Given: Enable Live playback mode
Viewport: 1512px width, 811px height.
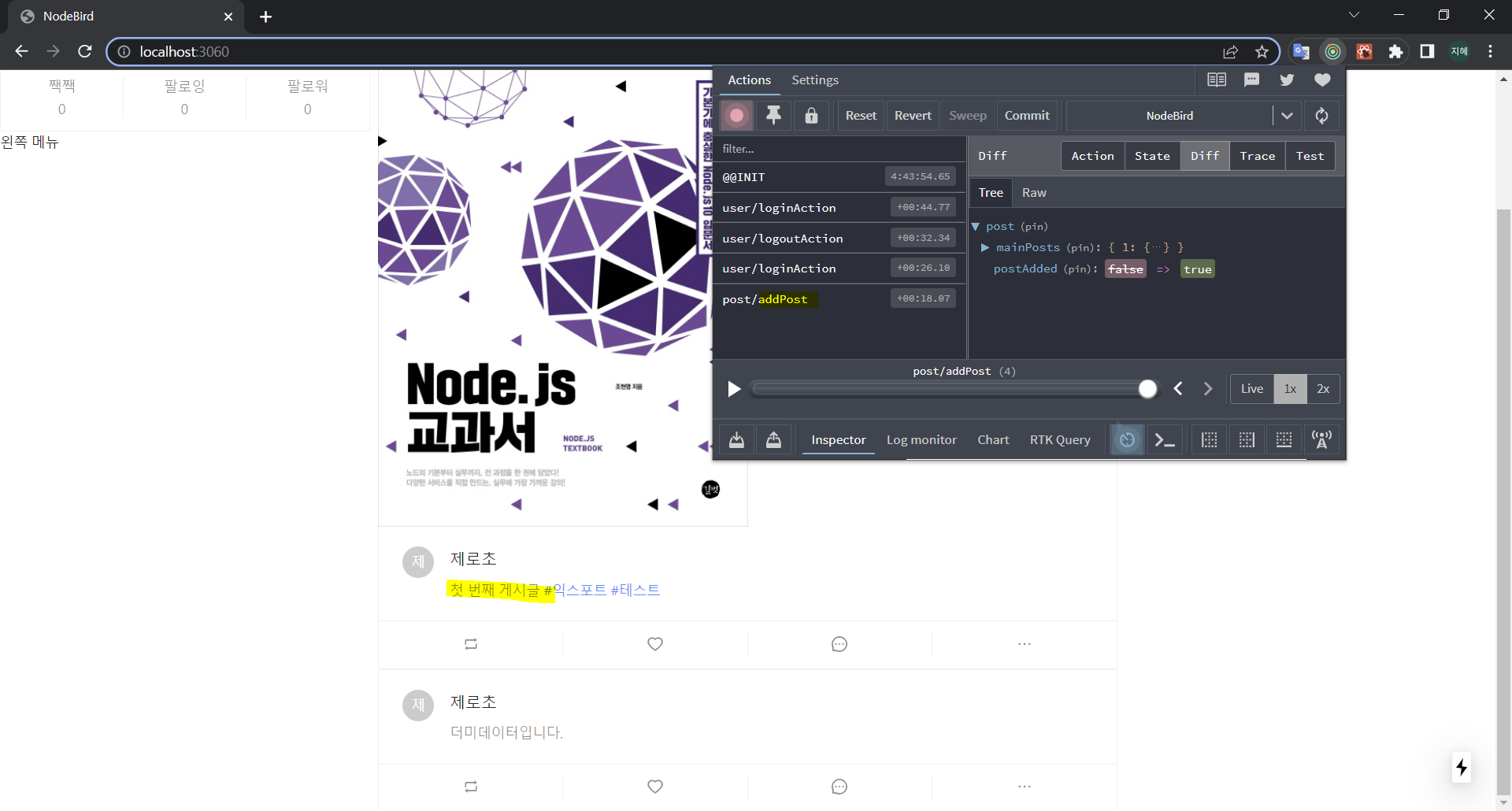Looking at the screenshot, I should coord(1251,389).
